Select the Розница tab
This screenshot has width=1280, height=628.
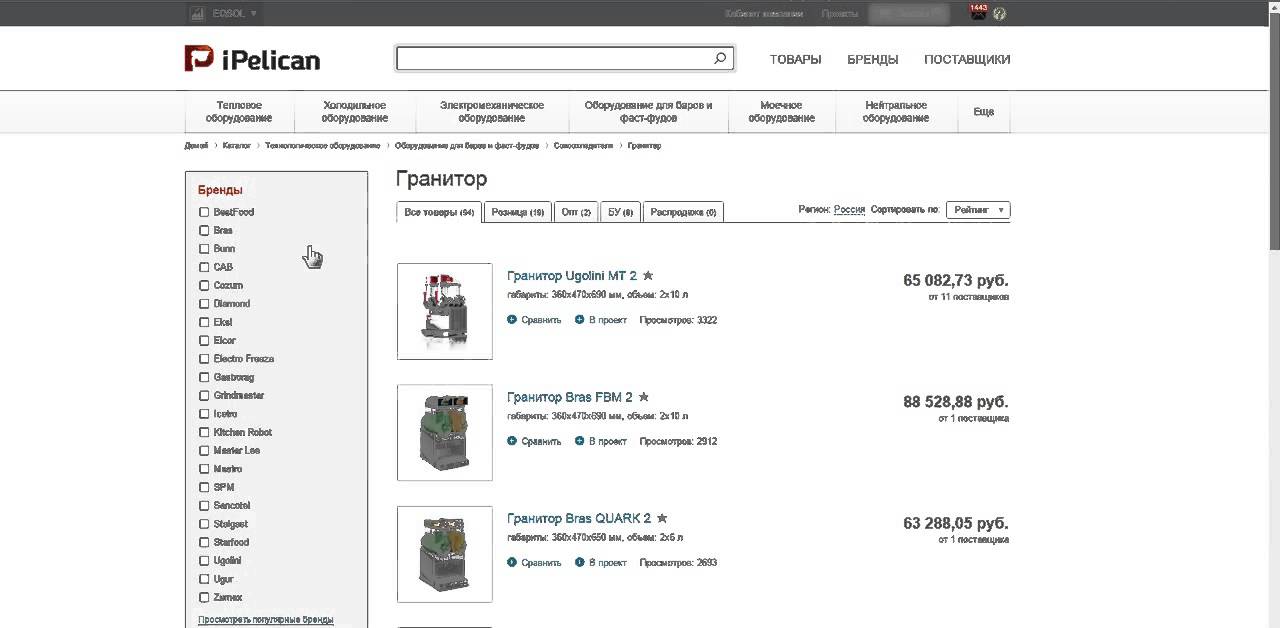coord(517,212)
